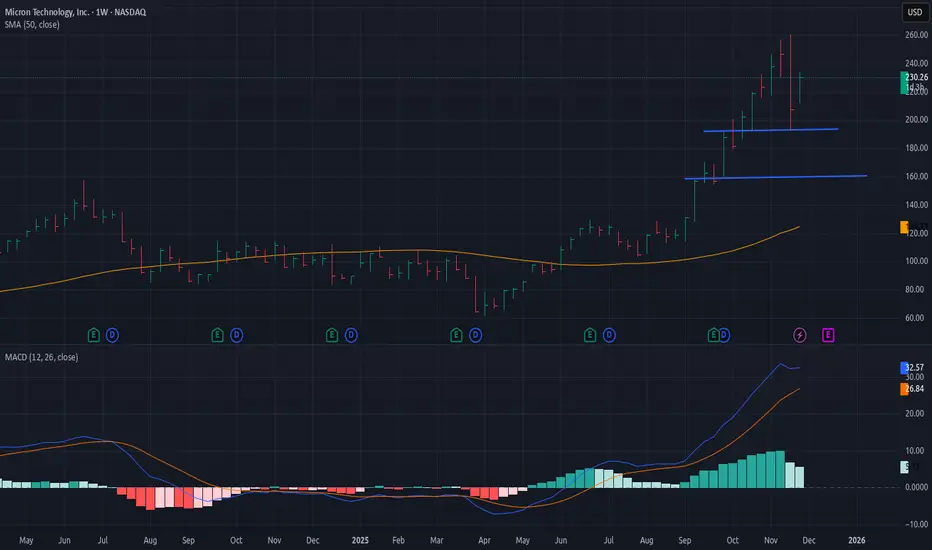The image size is (932, 550).
Task: Select the SMA (50, close) indicator legend
Action: click(x=32, y=24)
